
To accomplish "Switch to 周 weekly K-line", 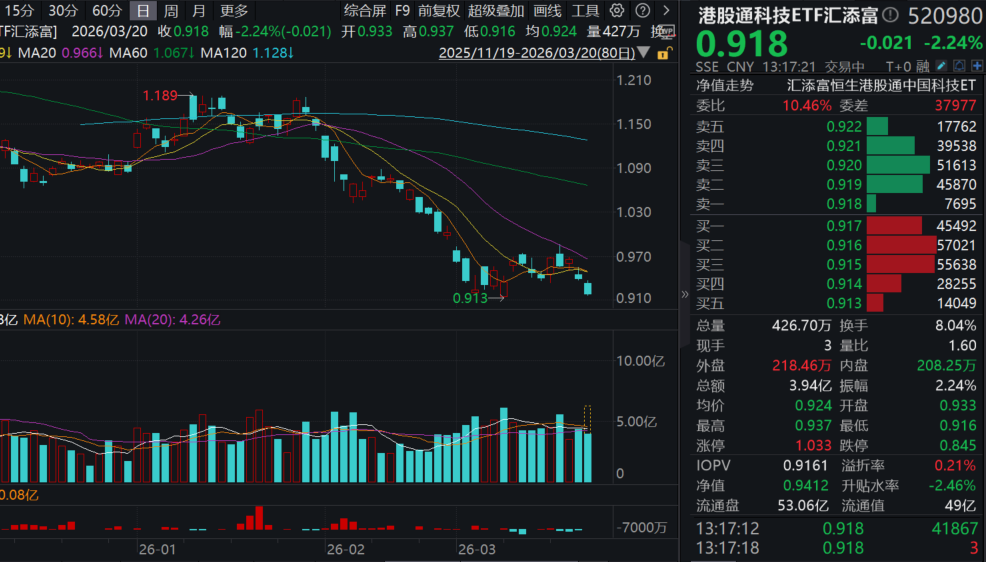I will click(172, 11).
